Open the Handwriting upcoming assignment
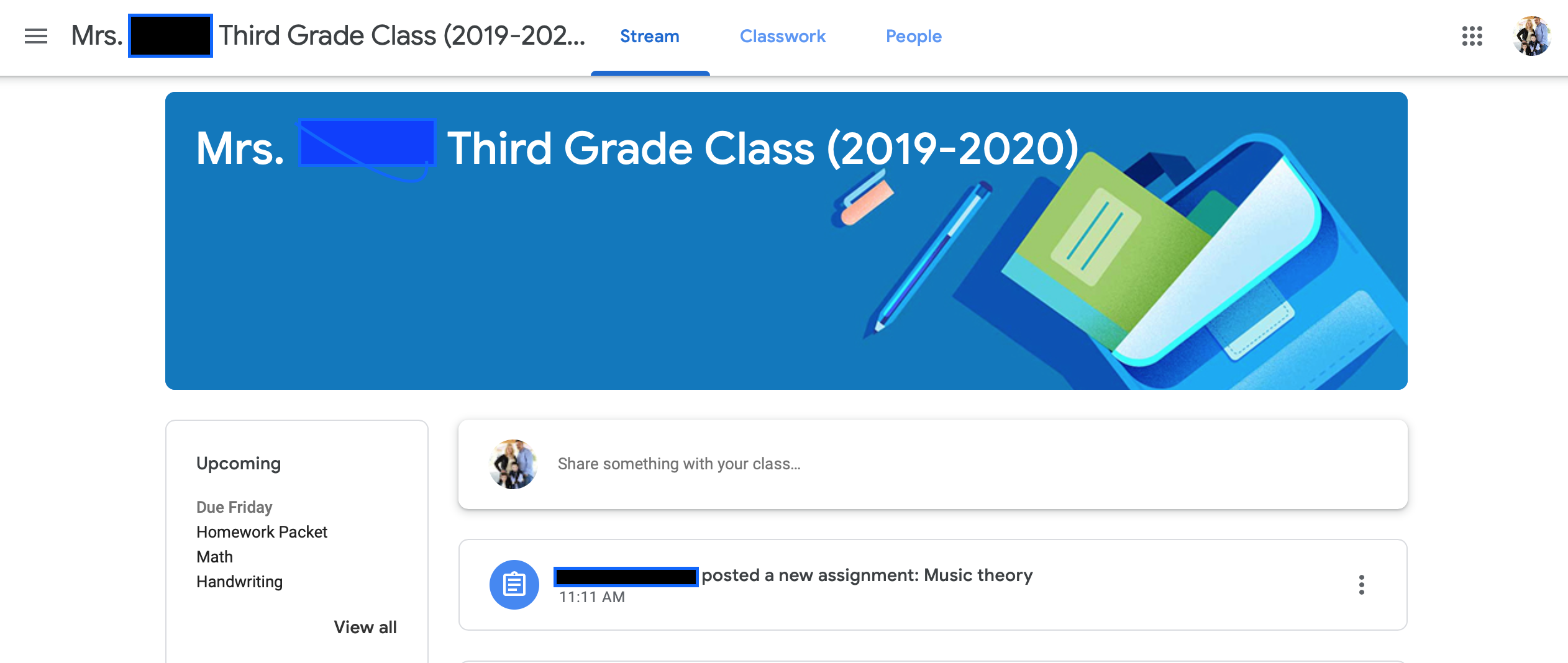Screen dimensions: 1568x663 tap(239, 582)
